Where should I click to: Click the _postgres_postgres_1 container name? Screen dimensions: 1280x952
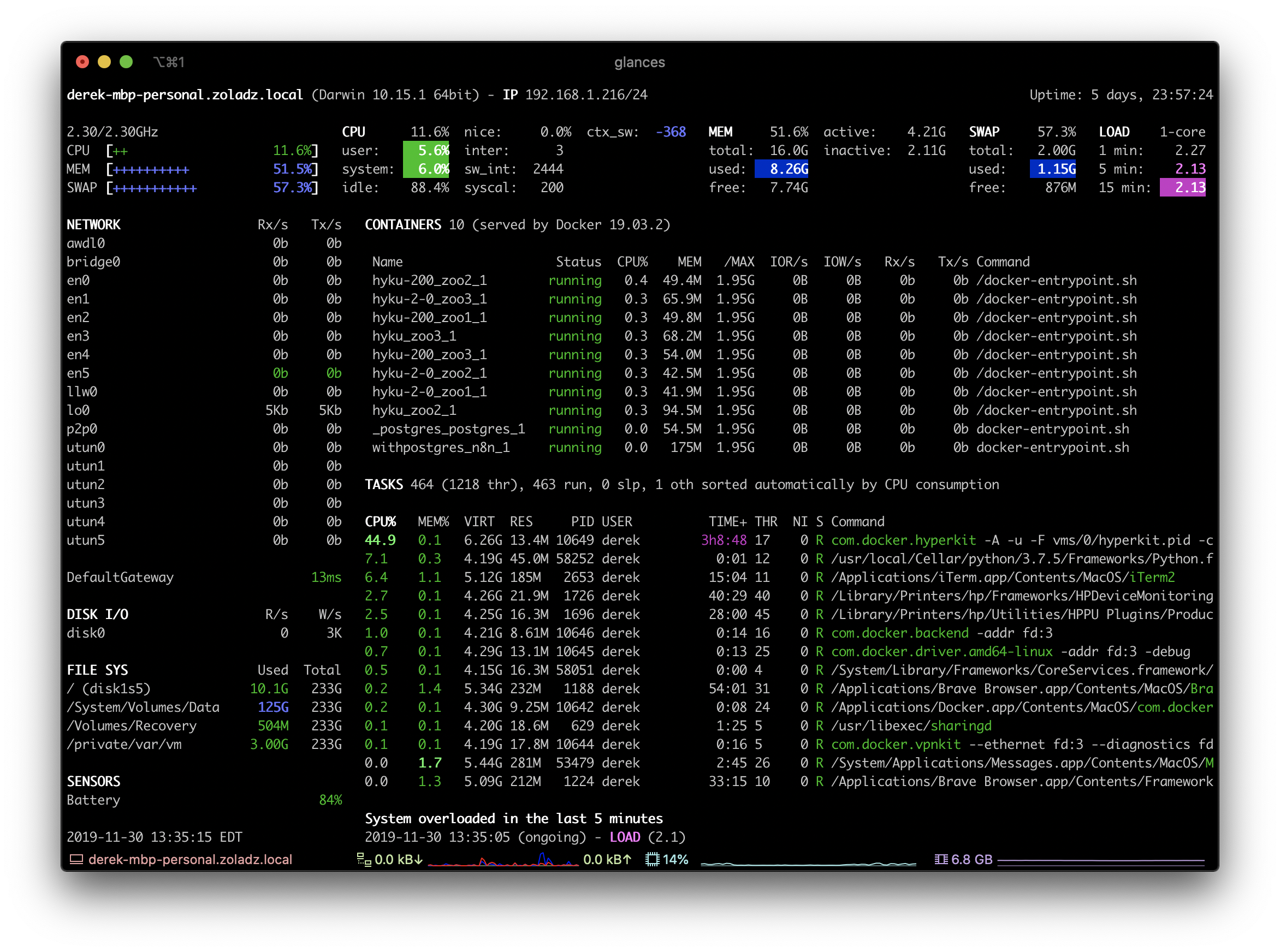(x=449, y=429)
